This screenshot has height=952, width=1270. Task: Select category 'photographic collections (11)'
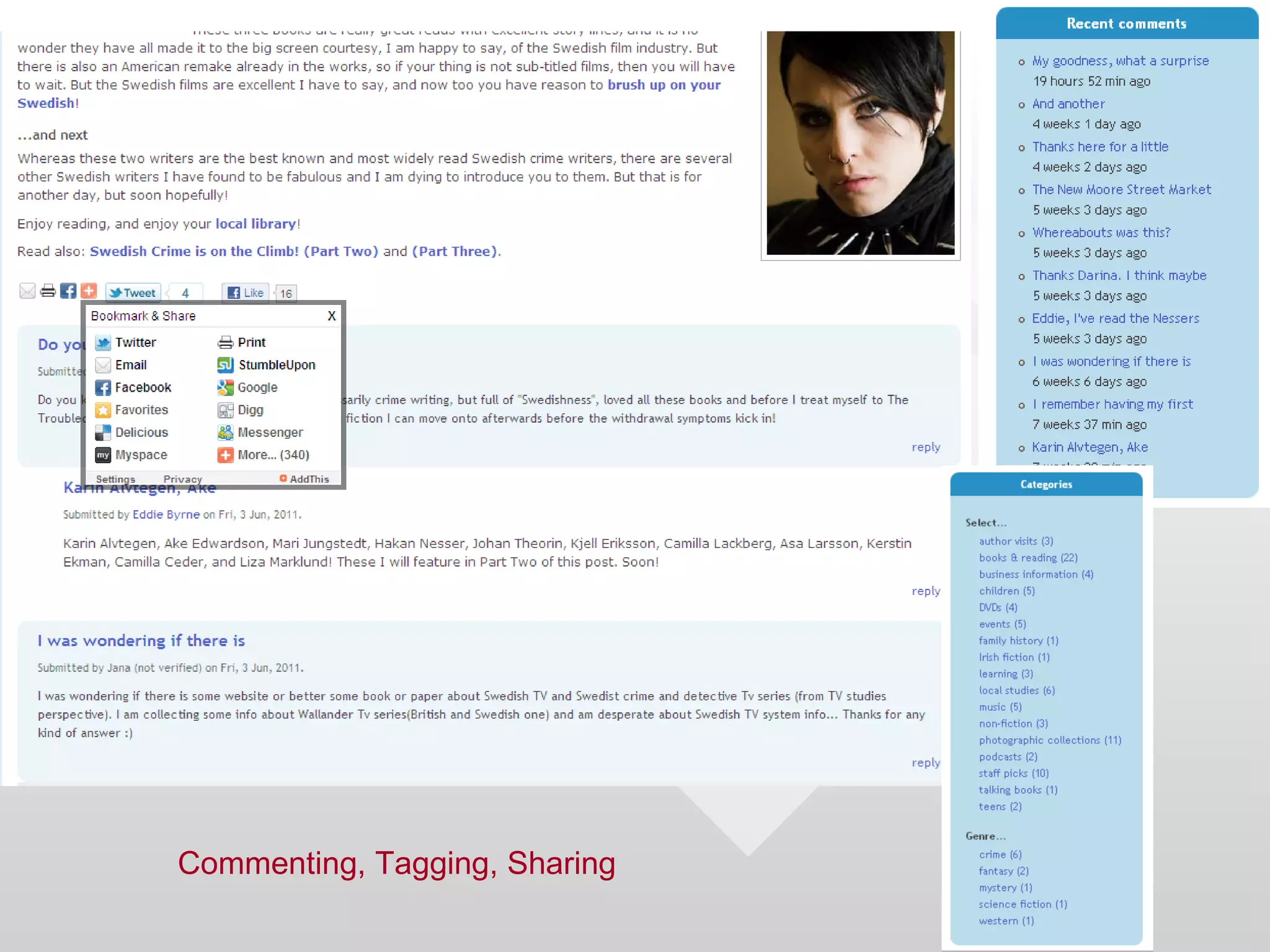[1050, 740]
